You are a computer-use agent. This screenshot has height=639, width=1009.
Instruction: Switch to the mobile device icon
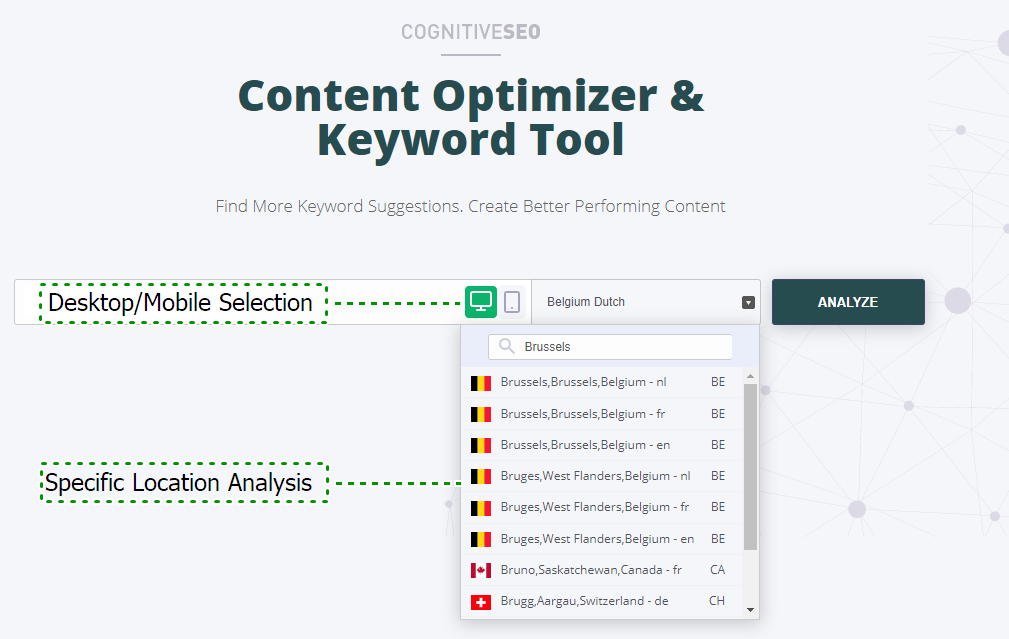(512, 302)
